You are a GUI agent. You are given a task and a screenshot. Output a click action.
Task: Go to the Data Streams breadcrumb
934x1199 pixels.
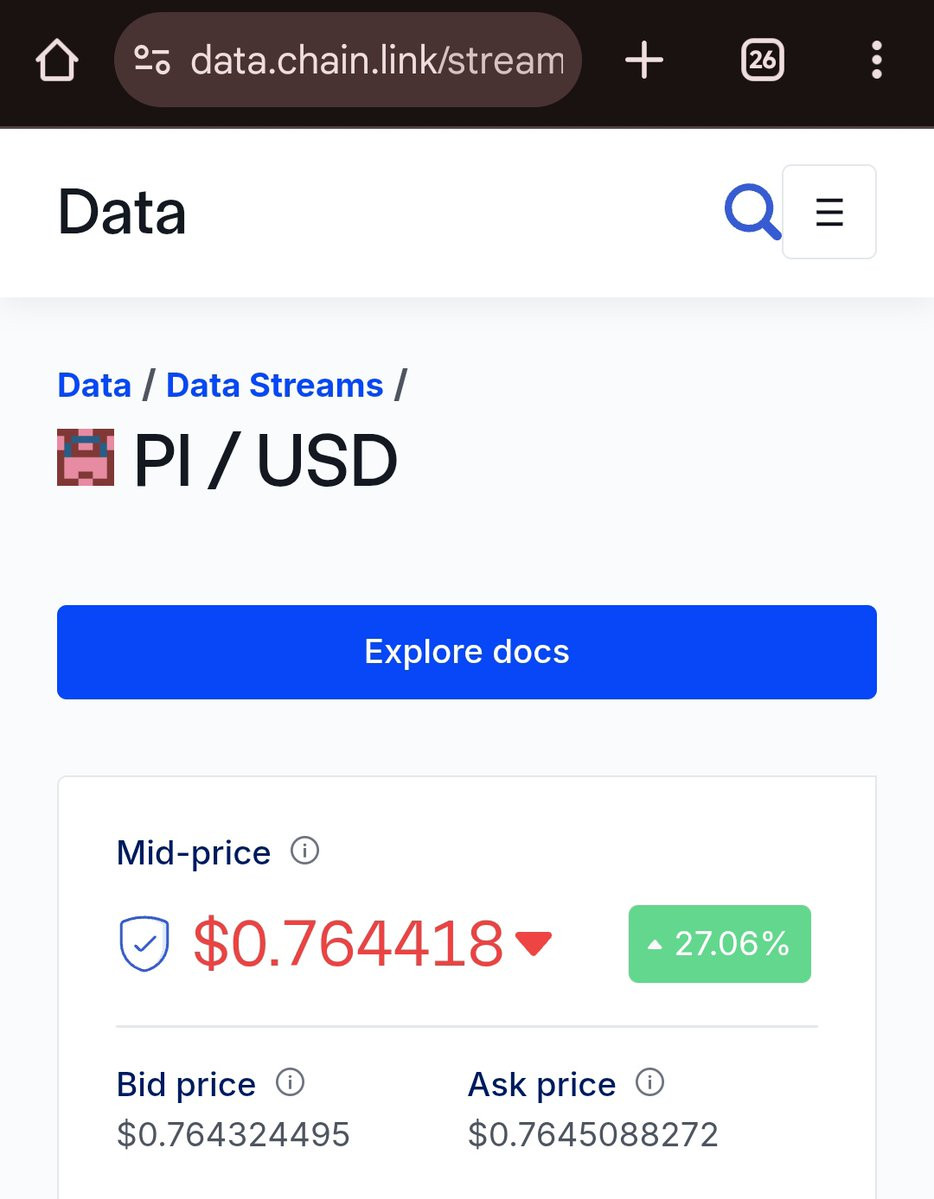275,385
